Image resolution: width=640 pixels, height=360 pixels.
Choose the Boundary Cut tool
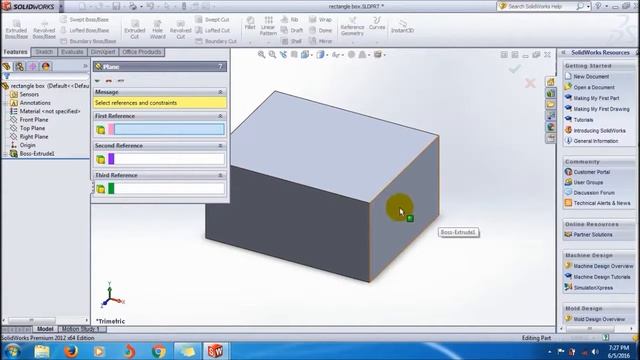coord(216,41)
